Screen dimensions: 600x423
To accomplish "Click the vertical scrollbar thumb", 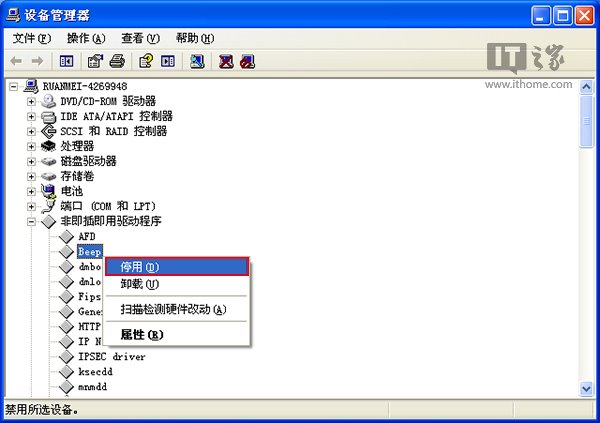I will (x=586, y=121).
